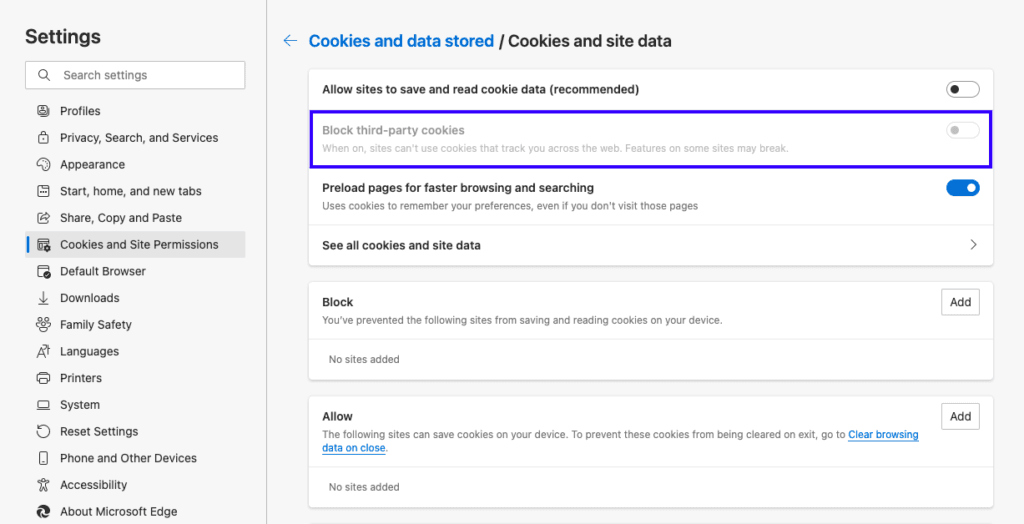Expand See all cookies and site data chevron
The height and width of the screenshot is (524, 1024).
(973, 245)
